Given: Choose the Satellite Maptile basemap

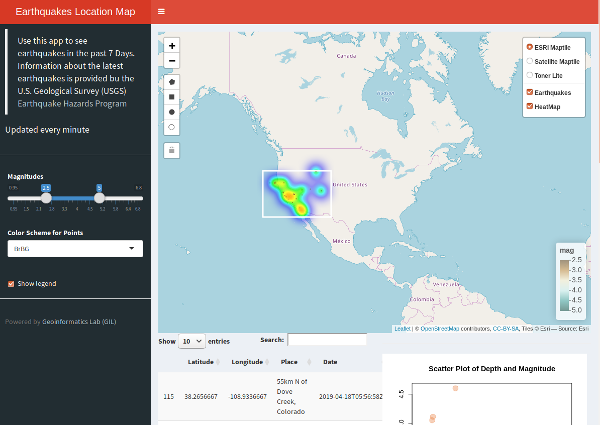Looking at the screenshot, I should tap(529, 61).
